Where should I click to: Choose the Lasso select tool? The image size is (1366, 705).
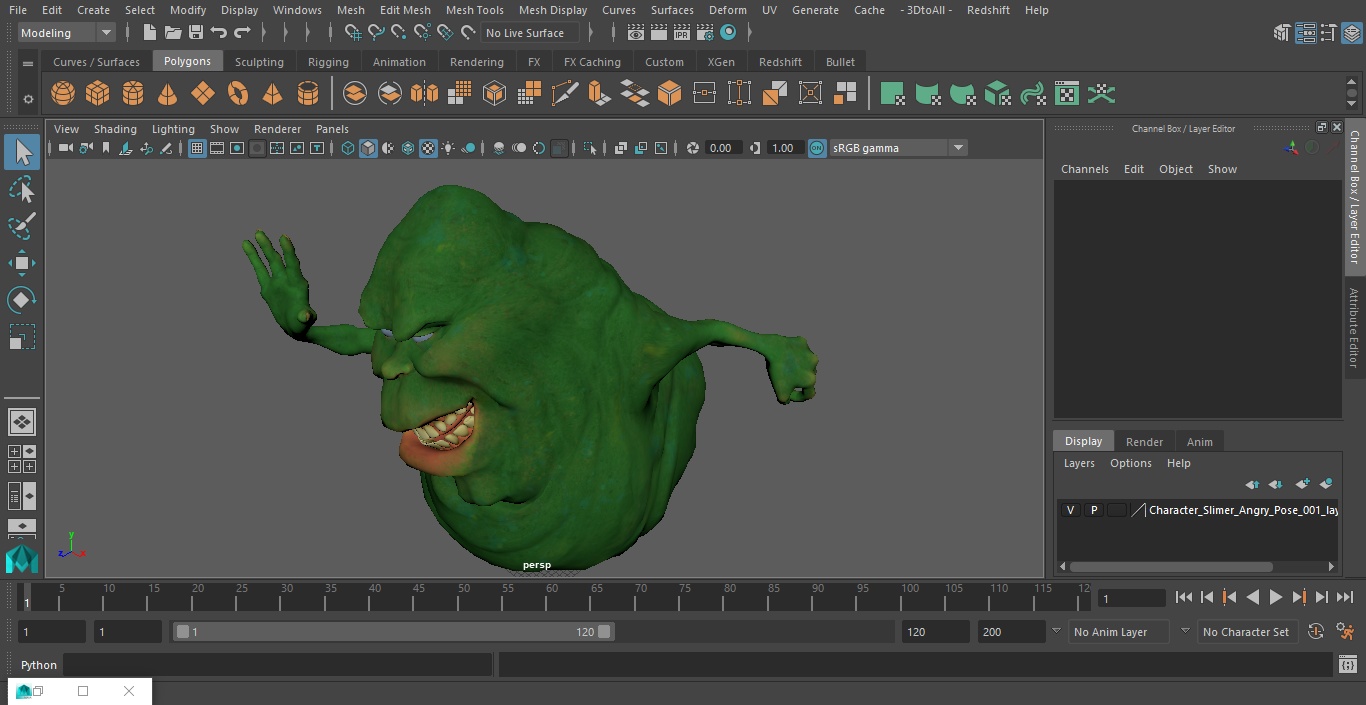(21, 190)
